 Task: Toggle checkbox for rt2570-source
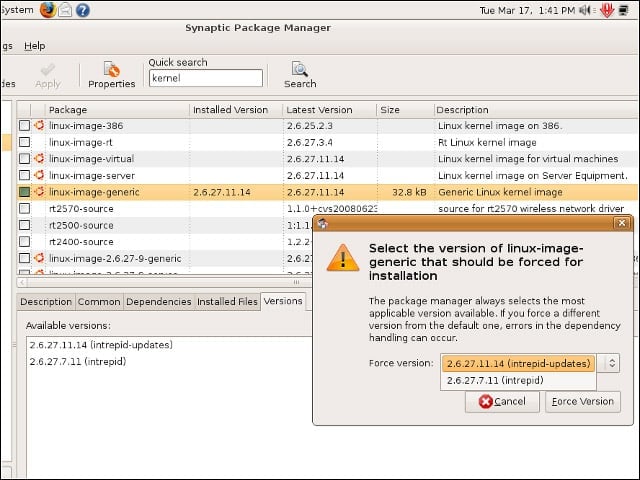coord(24,208)
